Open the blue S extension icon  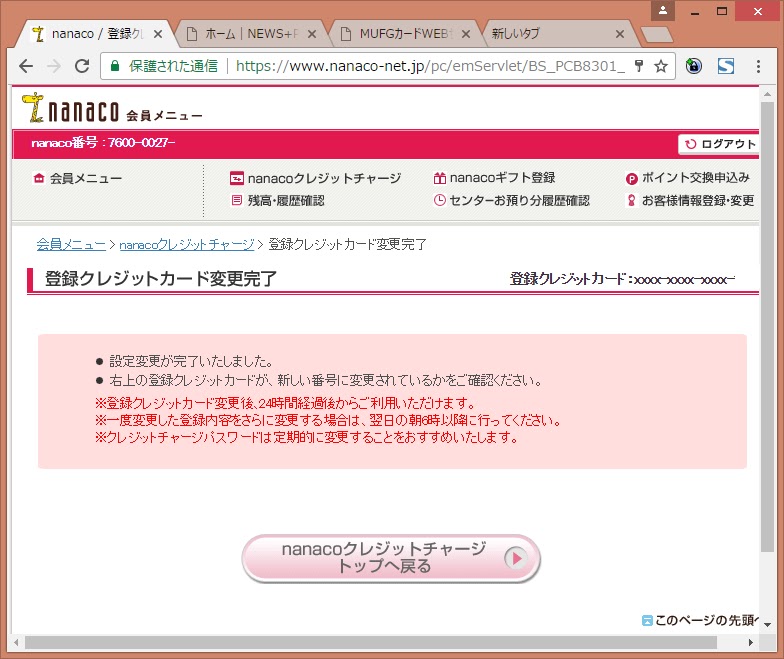point(726,66)
